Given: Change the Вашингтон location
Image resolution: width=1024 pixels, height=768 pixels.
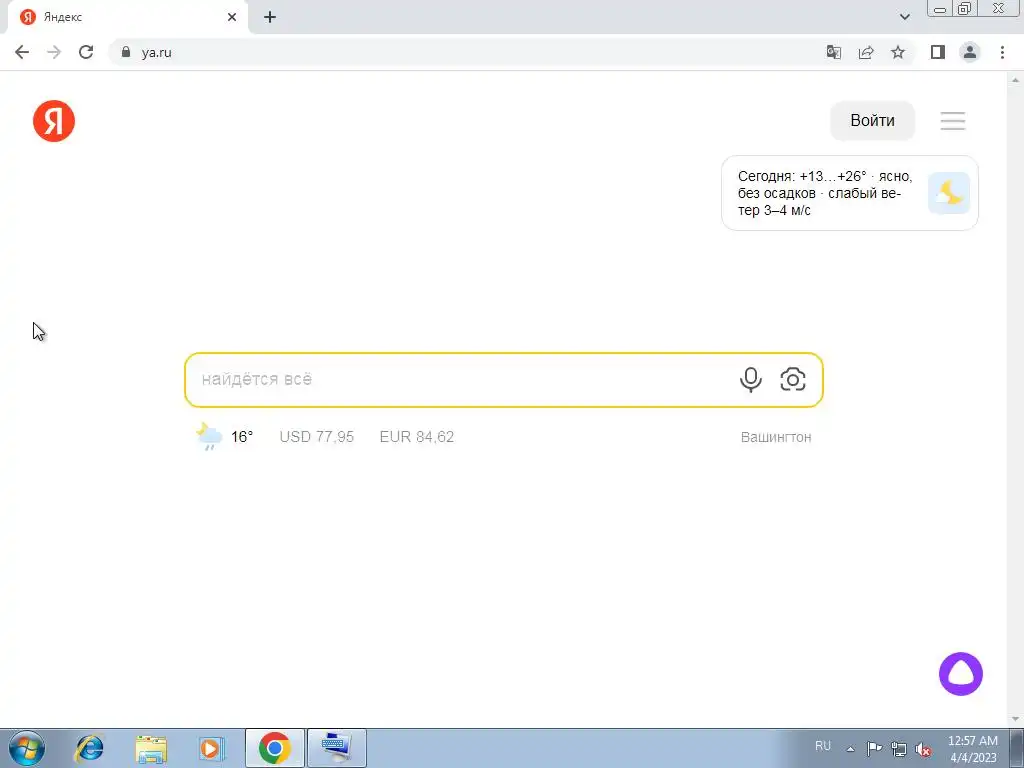Looking at the screenshot, I should pos(776,437).
